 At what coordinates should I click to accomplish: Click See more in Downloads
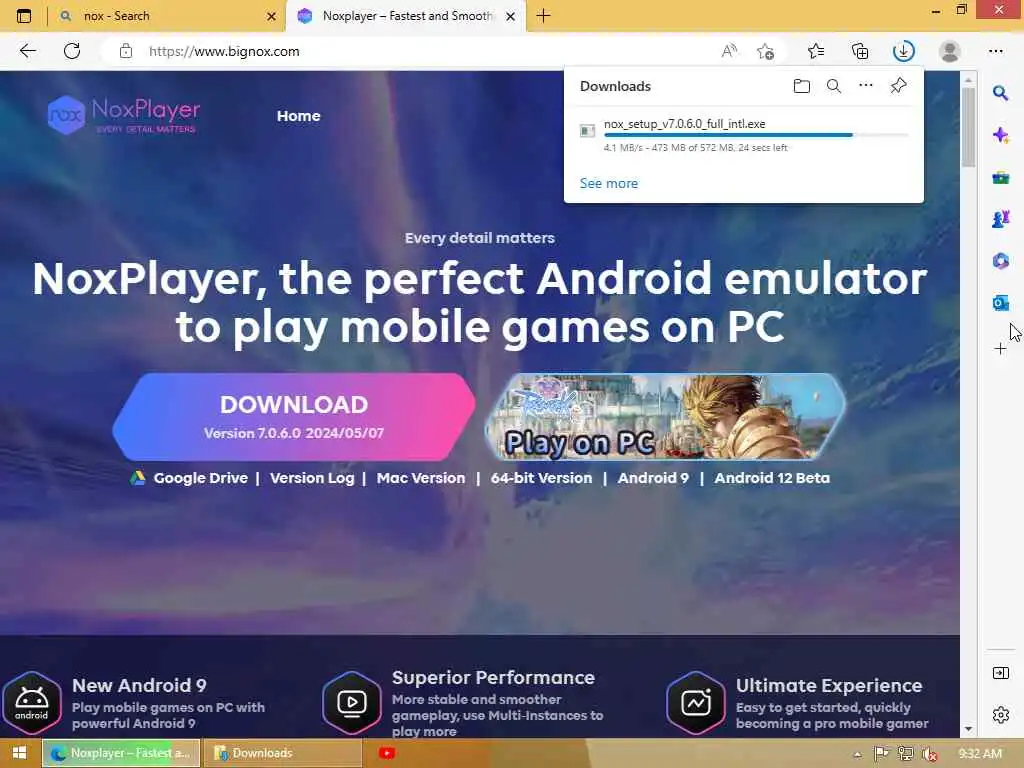pyautogui.click(x=609, y=184)
